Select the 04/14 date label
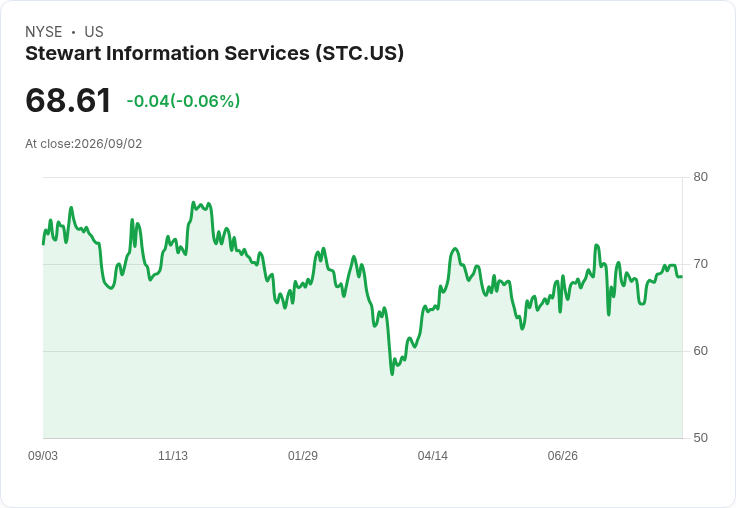Image resolution: width=736 pixels, height=508 pixels. pos(433,456)
